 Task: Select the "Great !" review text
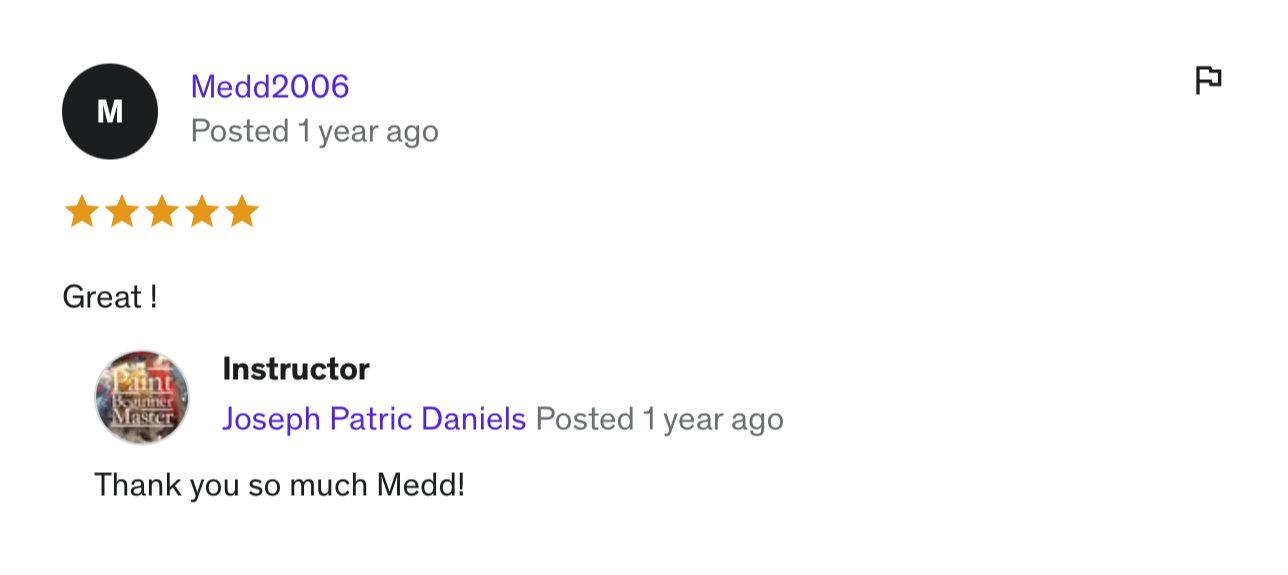pyautogui.click(x=110, y=297)
